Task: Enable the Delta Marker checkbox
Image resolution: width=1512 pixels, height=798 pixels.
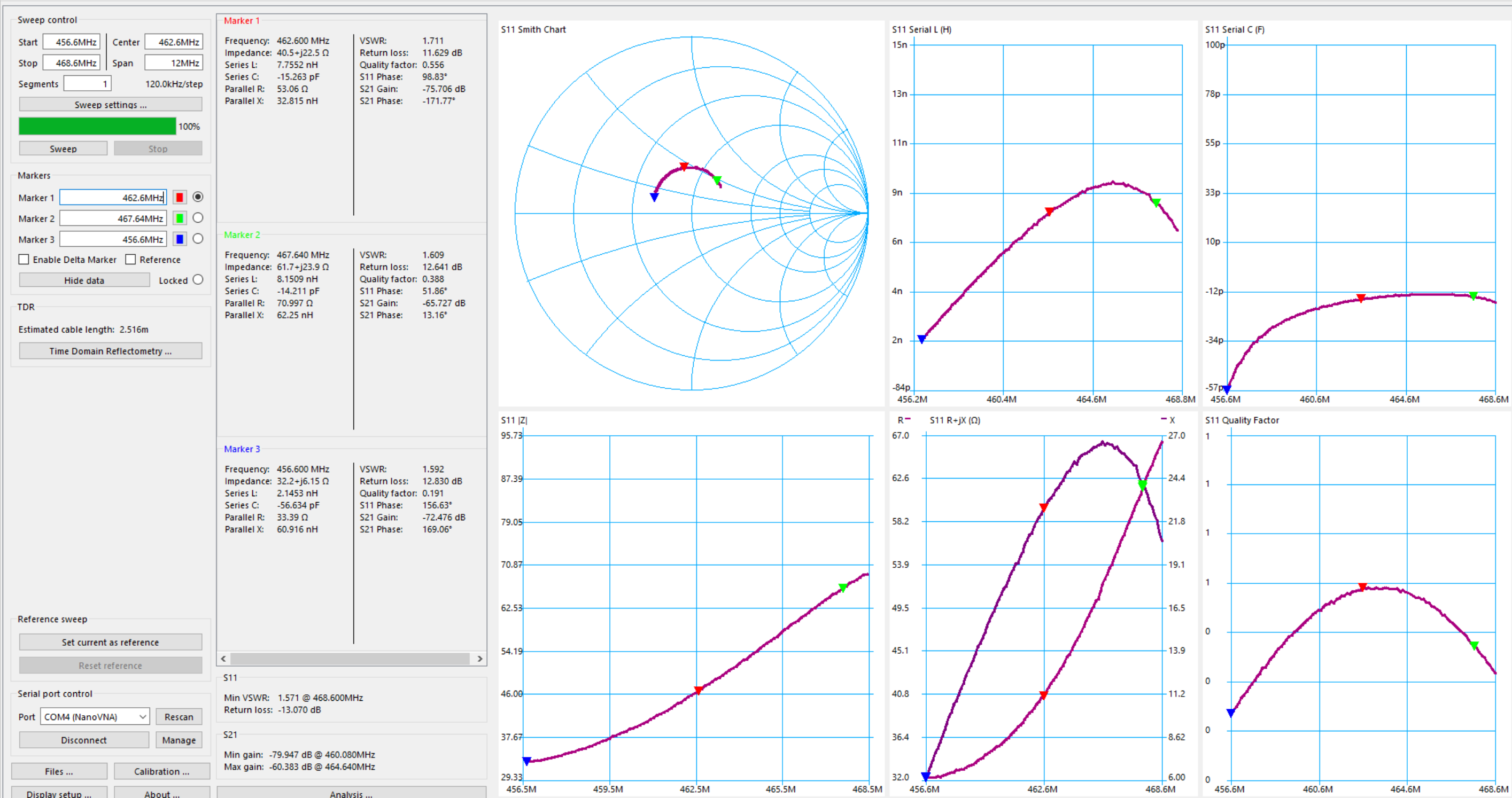Action: (x=24, y=260)
